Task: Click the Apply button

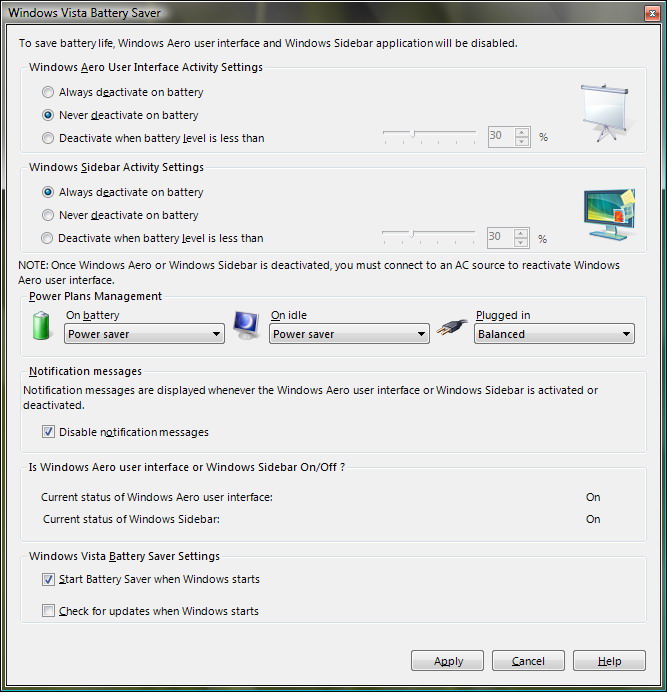Action: click(447, 661)
